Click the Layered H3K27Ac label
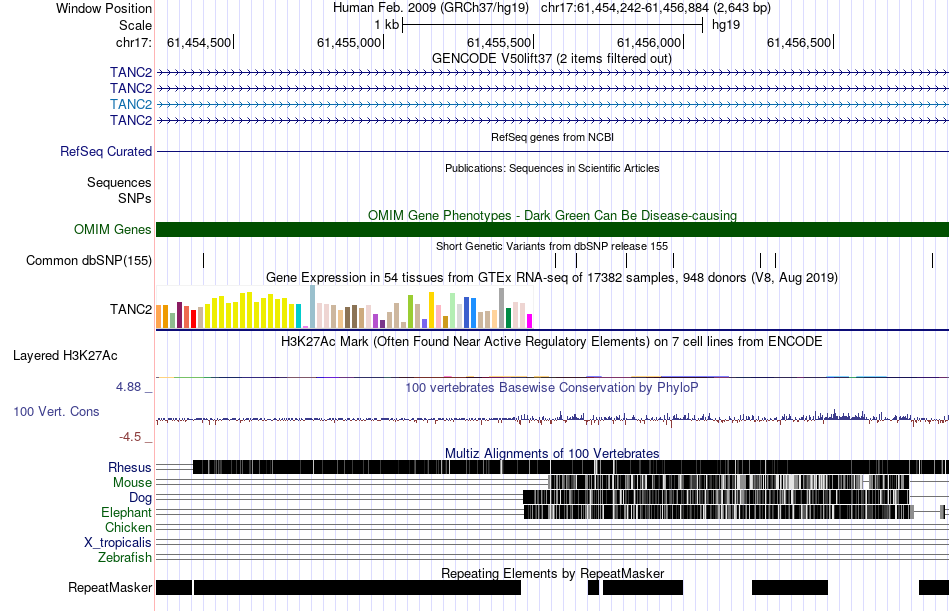 [x=65, y=356]
